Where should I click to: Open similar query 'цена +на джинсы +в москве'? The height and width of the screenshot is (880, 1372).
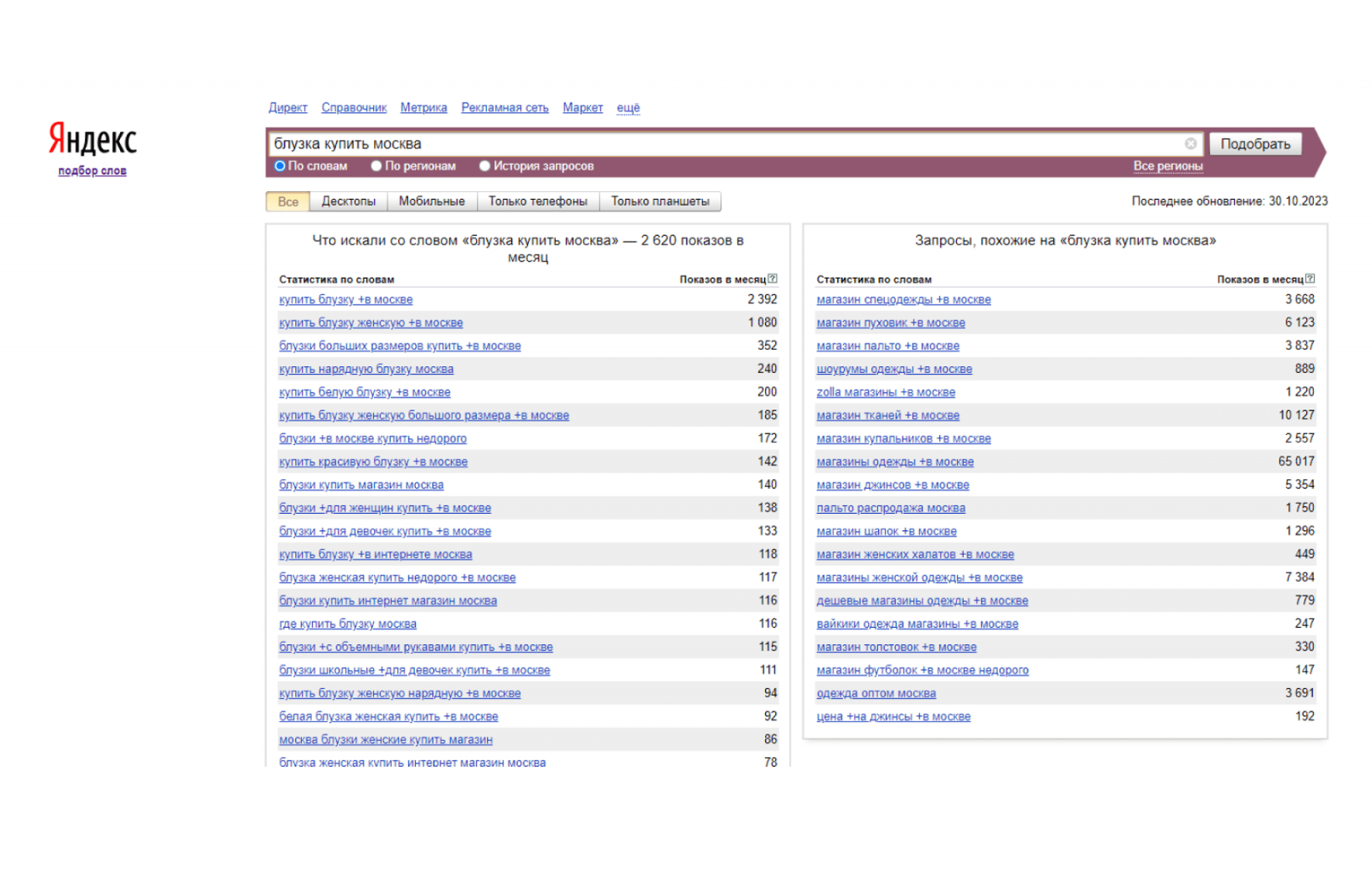[894, 717]
